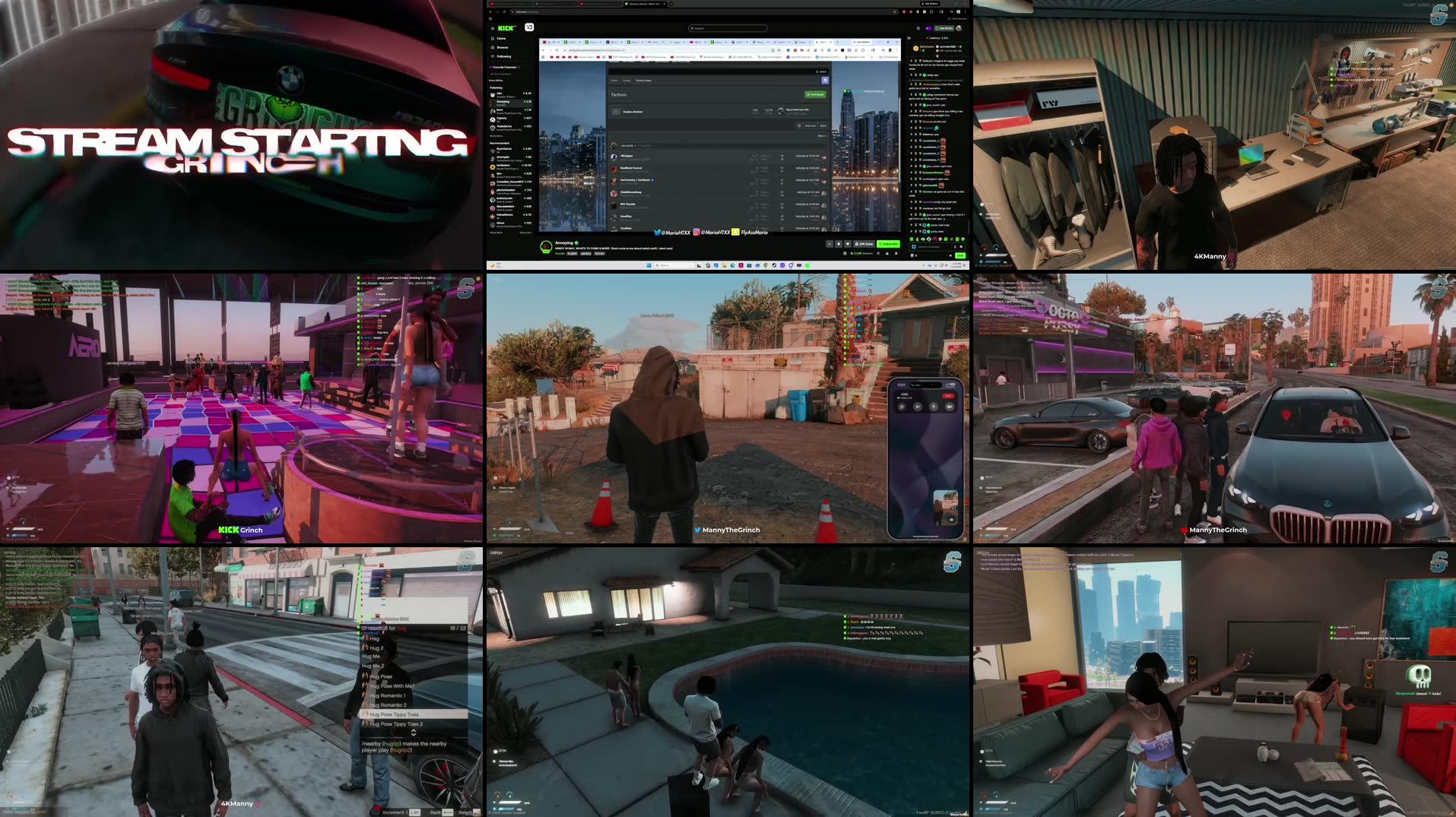The height and width of the screenshot is (817, 1456).
Task: Select Hug Me in the emote menu
Action: click(x=414, y=657)
